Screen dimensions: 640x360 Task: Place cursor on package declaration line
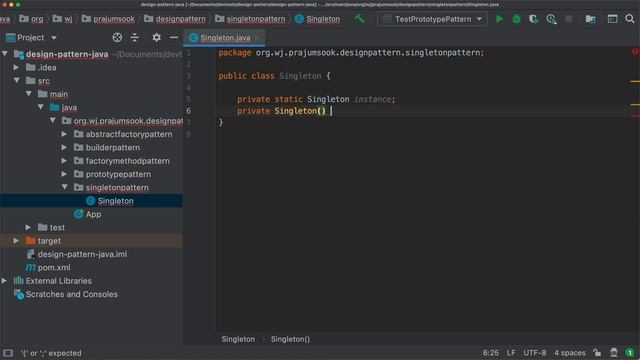(x=351, y=53)
